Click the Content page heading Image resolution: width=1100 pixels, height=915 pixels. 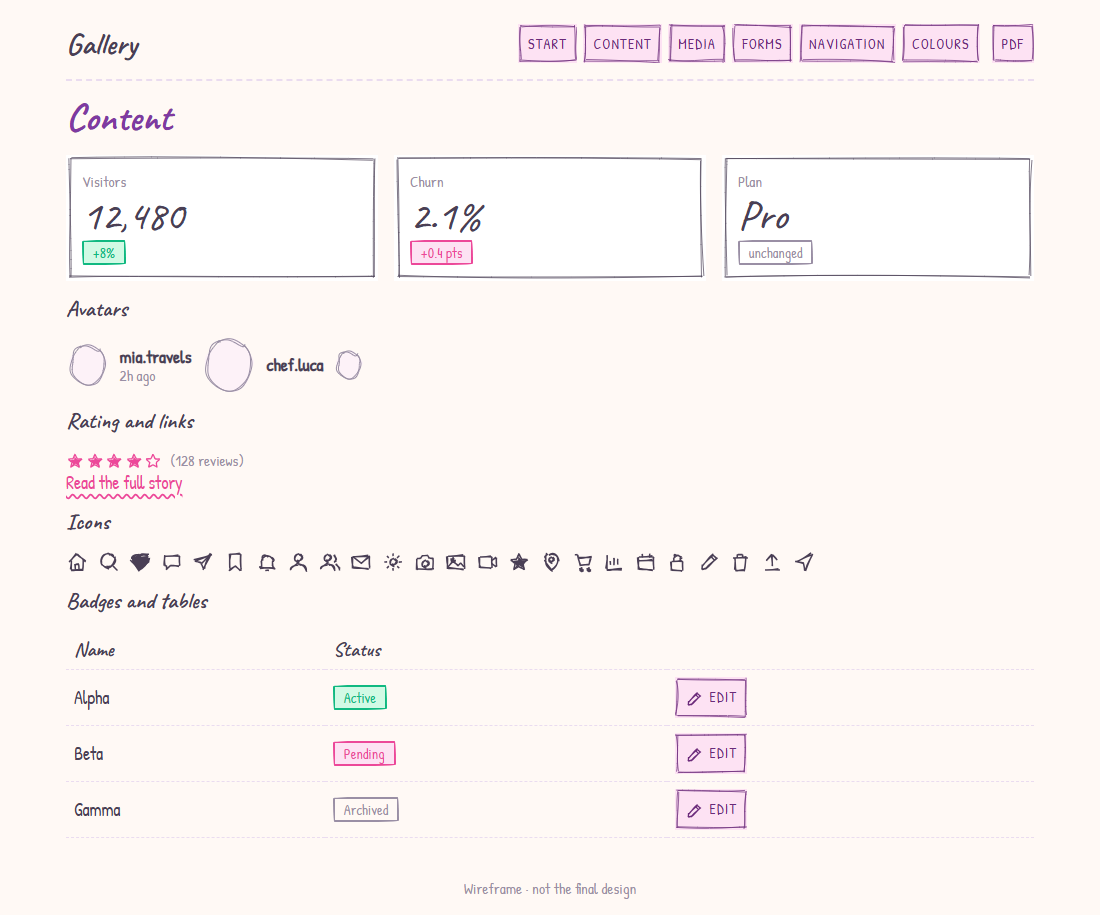pos(121,119)
